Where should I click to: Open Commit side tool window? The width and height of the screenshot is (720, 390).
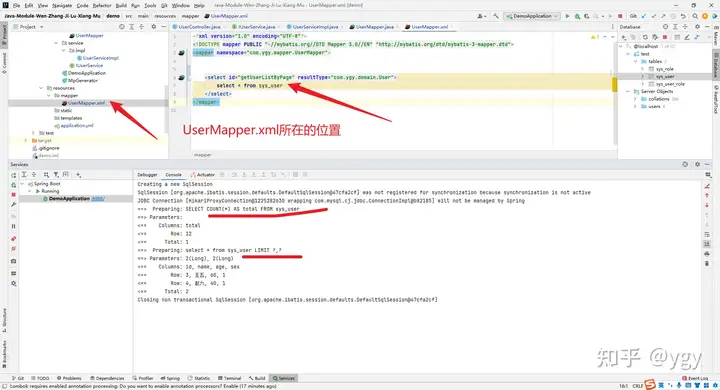pos(4,63)
